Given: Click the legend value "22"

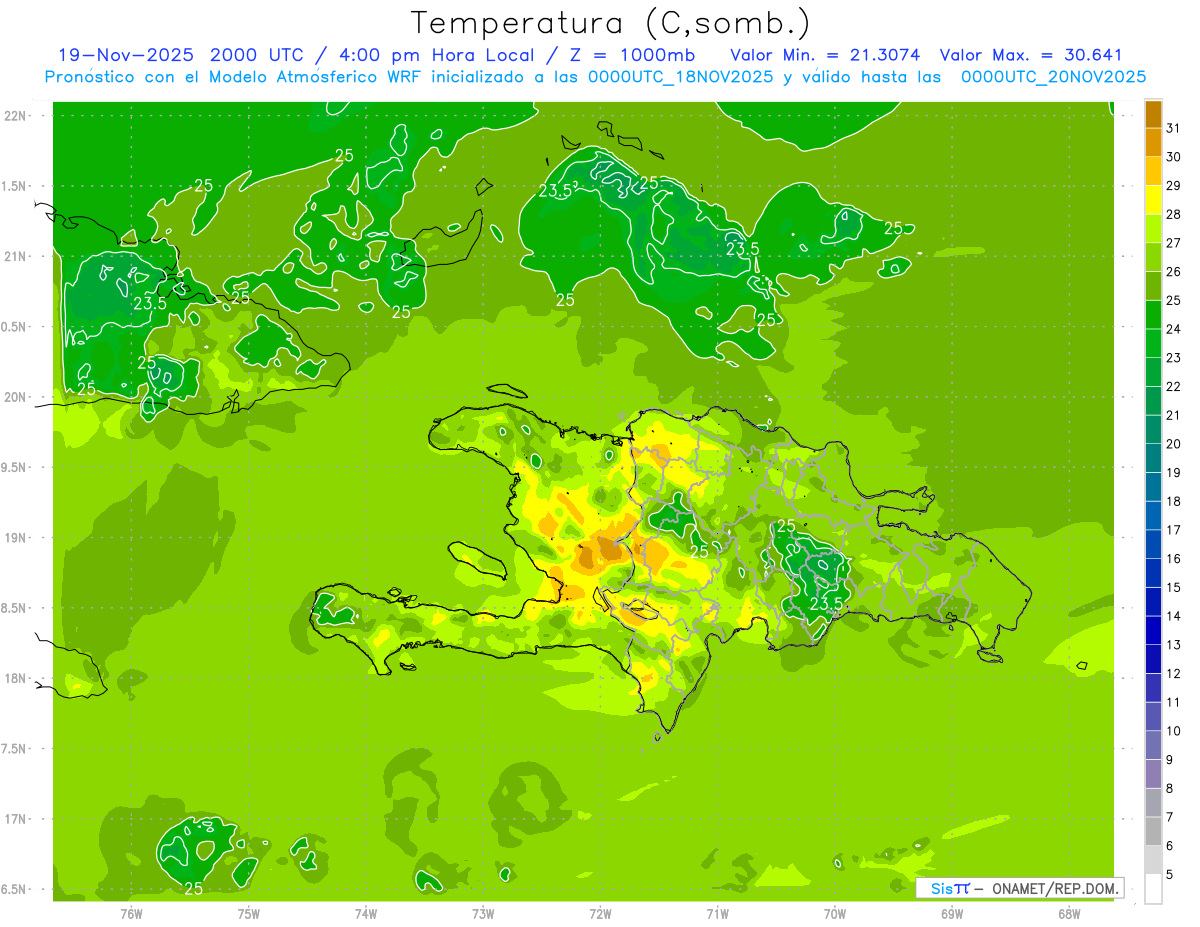Looking at the screenshot, I should coord(1174,387).
